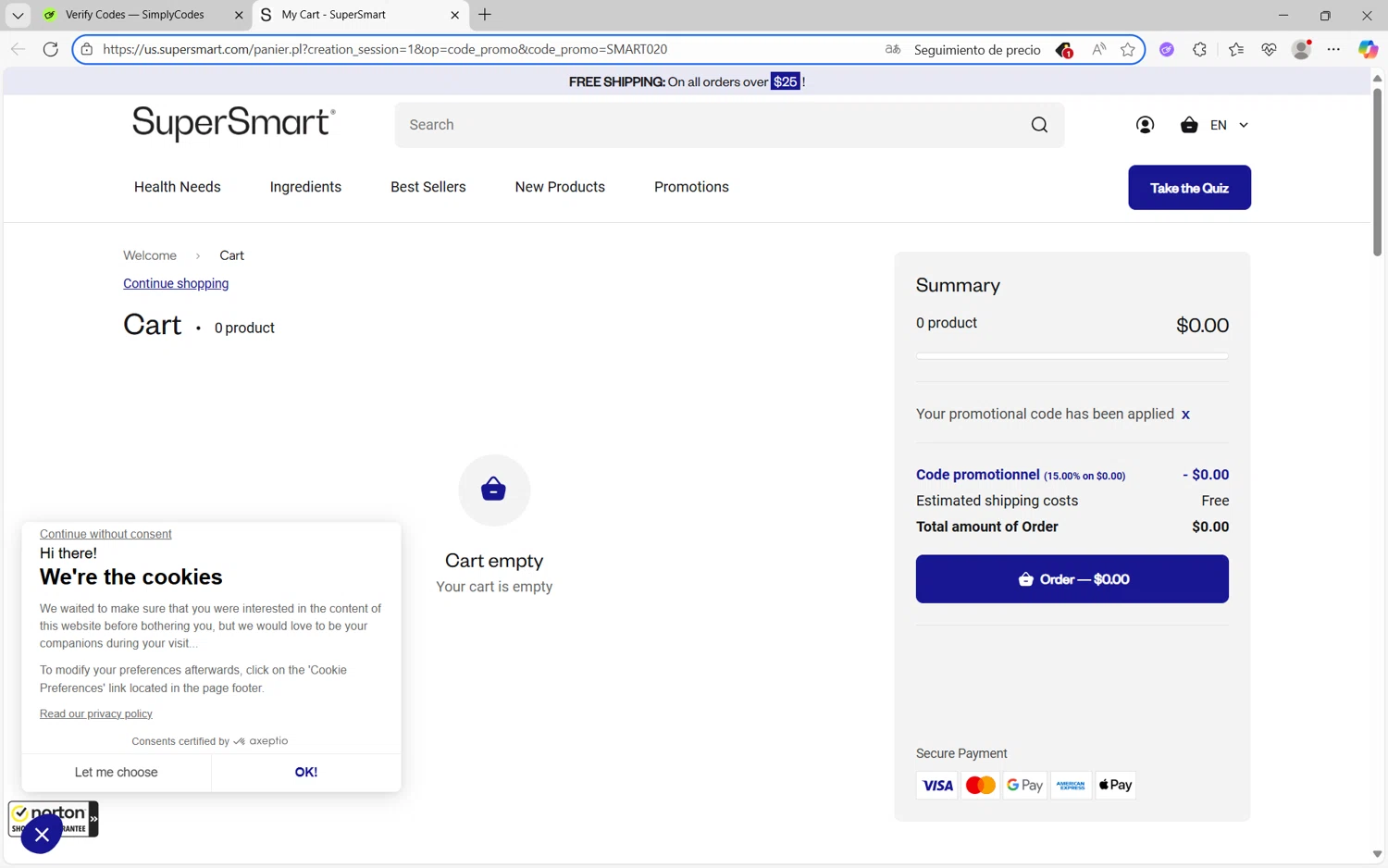
Task: Open the purple browser extension icon
Action: pyautogui.click(x=1167, y=50)
